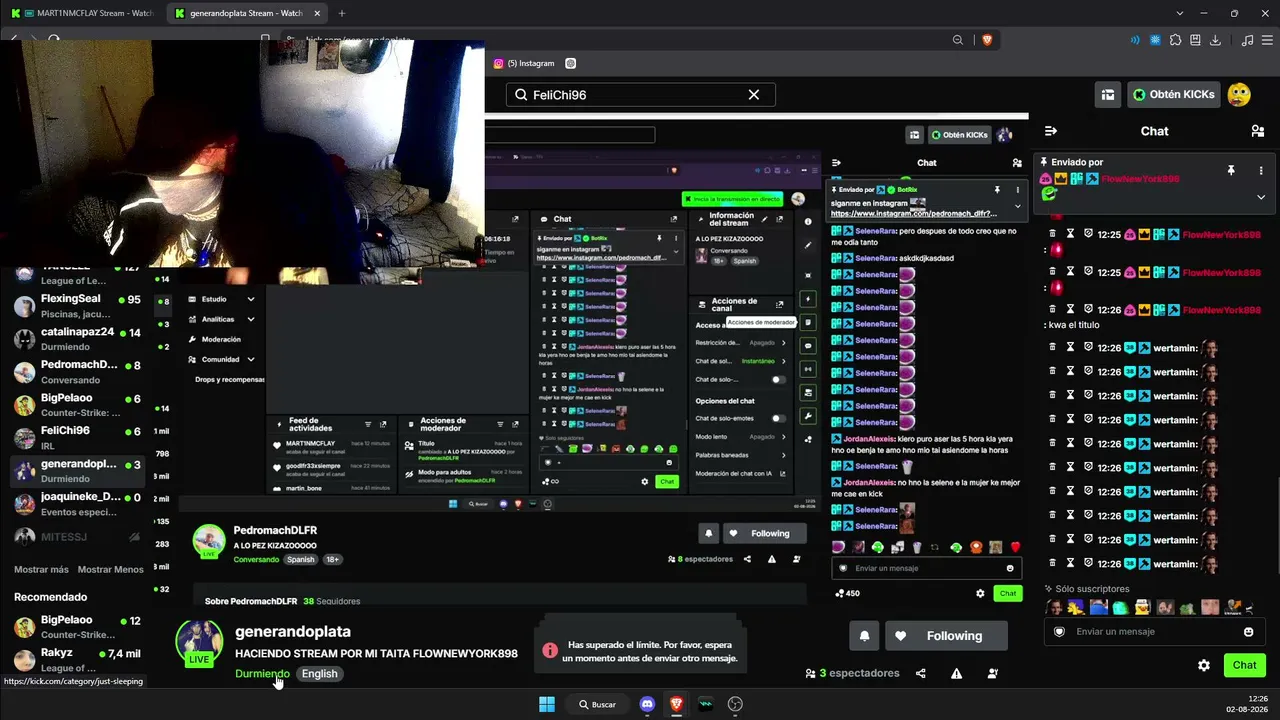Screen dimensions: 1280x720
Task: Open the icon button left of Obtén KICKs
Action: tap(1108, 95)
